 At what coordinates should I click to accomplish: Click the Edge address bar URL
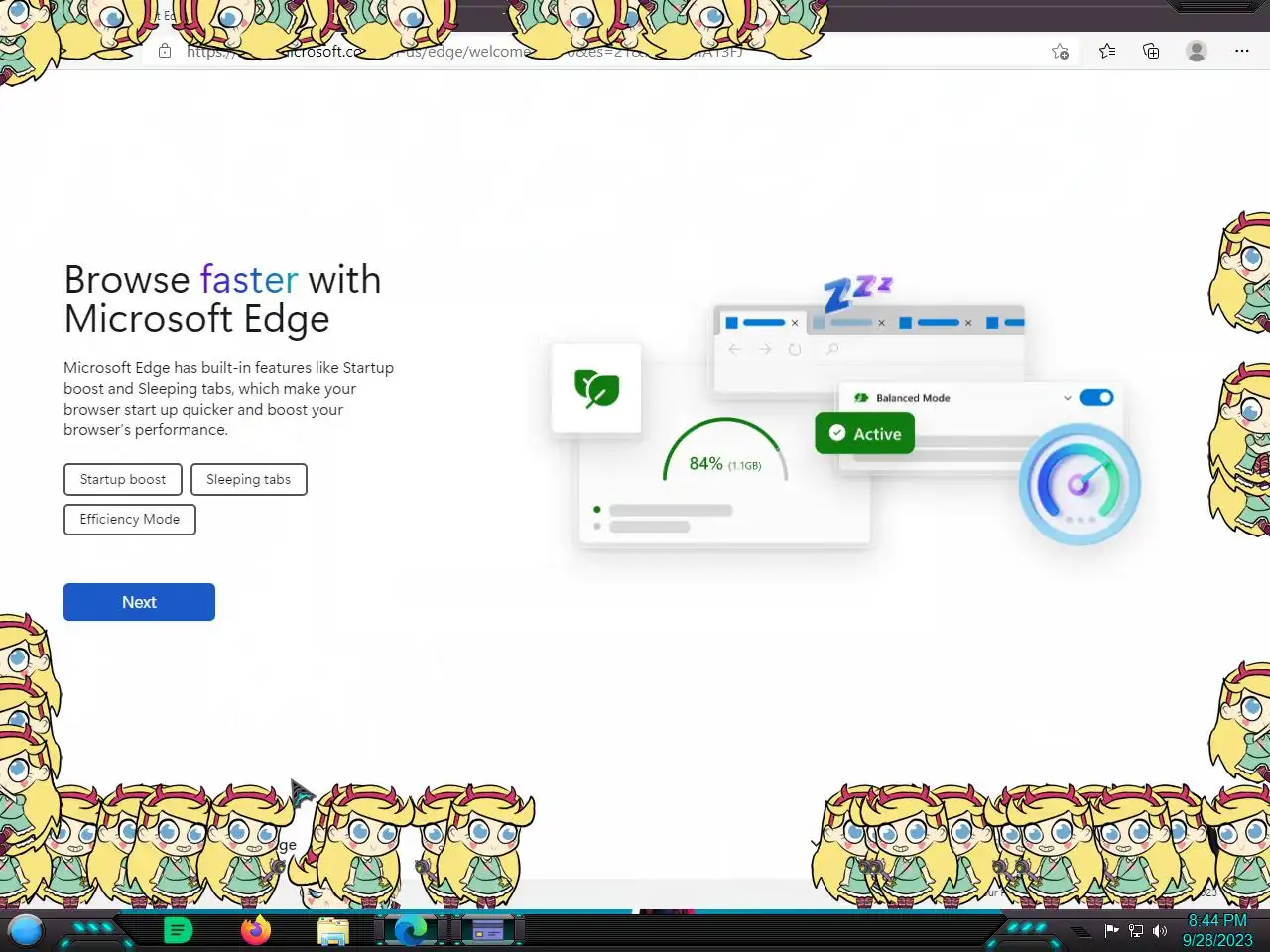tap(466, 52)
